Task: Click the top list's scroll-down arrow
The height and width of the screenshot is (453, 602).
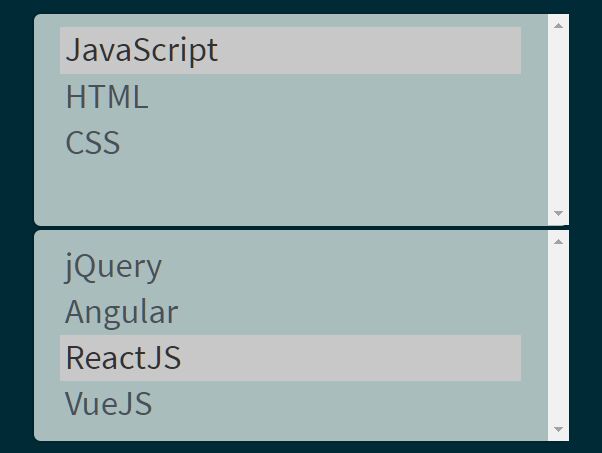Action: click(558, 213)
